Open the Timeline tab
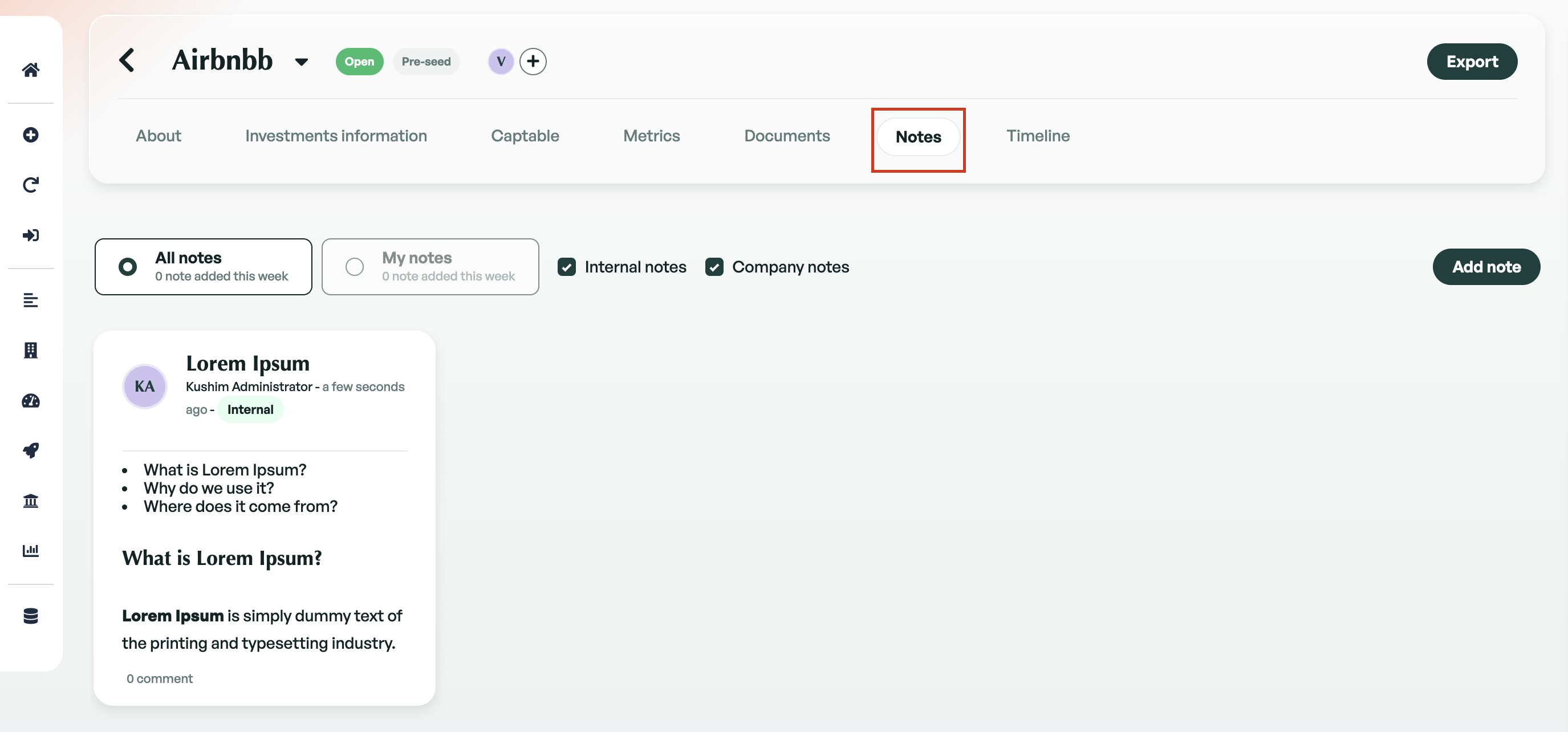The image size is (1568, 732). 1038,136
